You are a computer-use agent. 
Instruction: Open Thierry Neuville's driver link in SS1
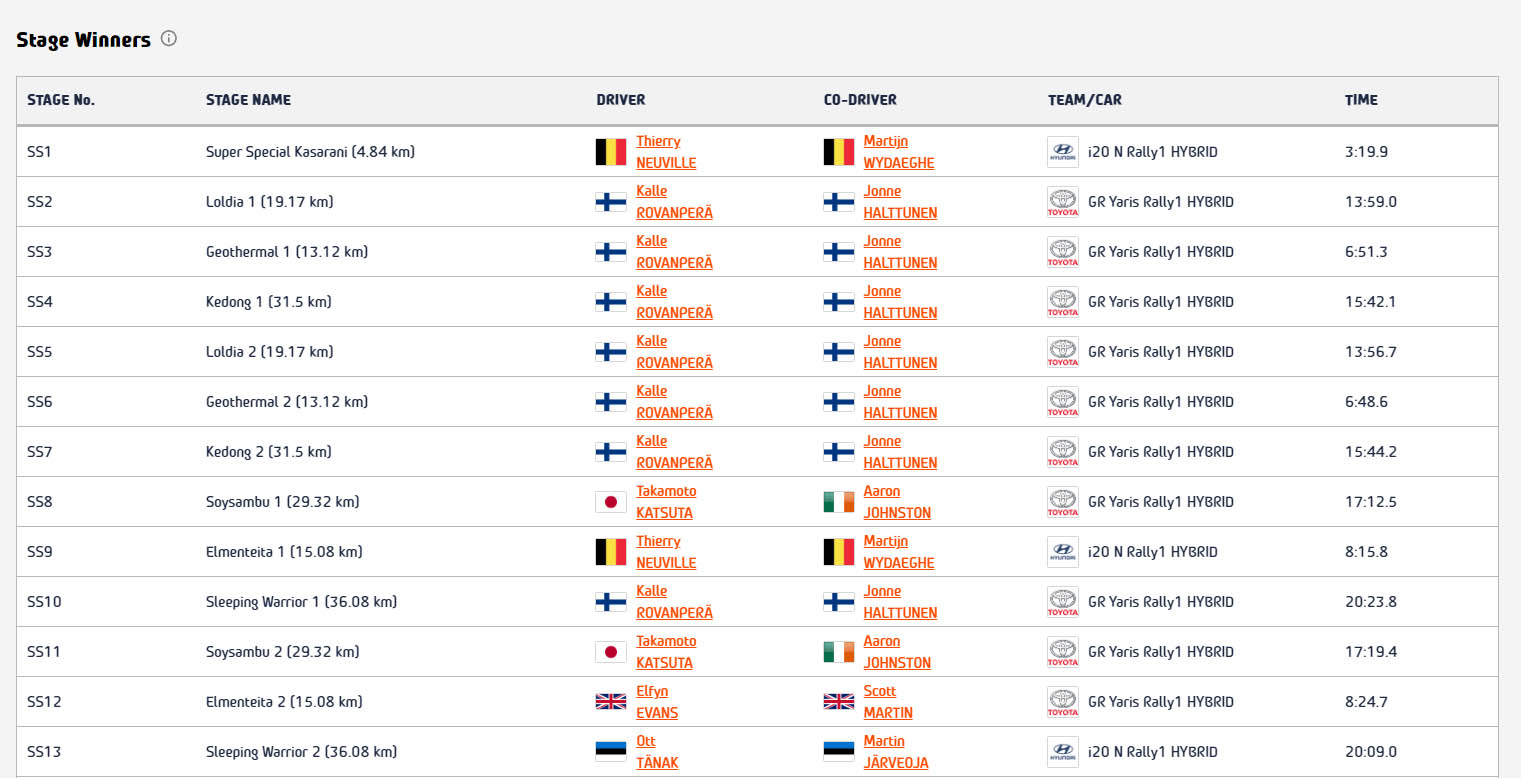[x=666, y=152]
